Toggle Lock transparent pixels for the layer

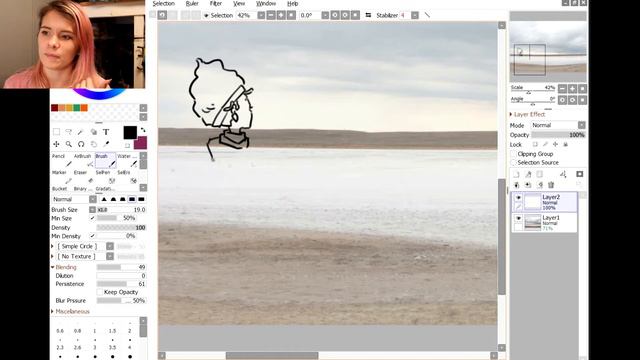[x=535, y=144]
